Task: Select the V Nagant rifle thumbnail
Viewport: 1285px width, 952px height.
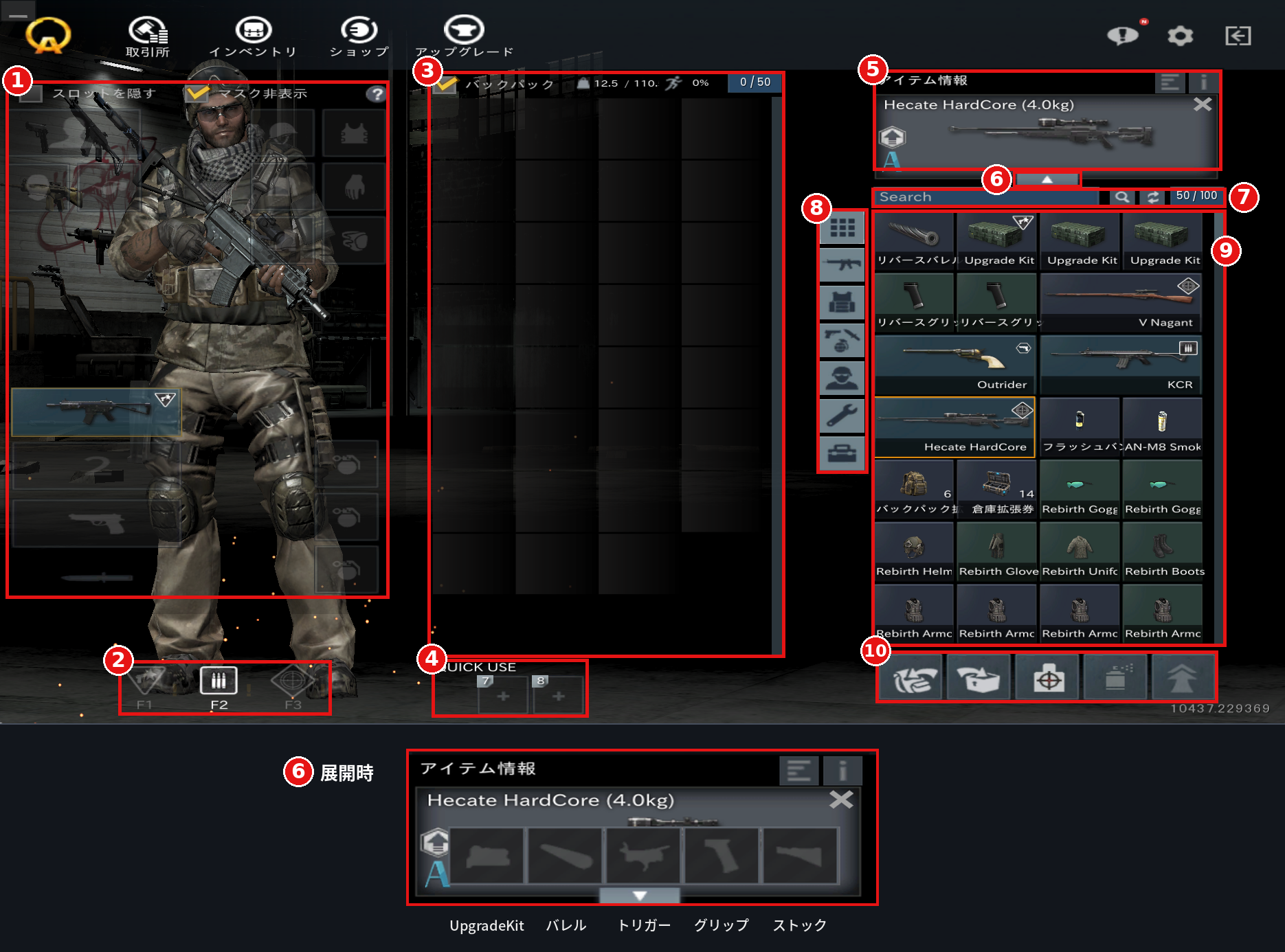Action: pos(1120,303)
